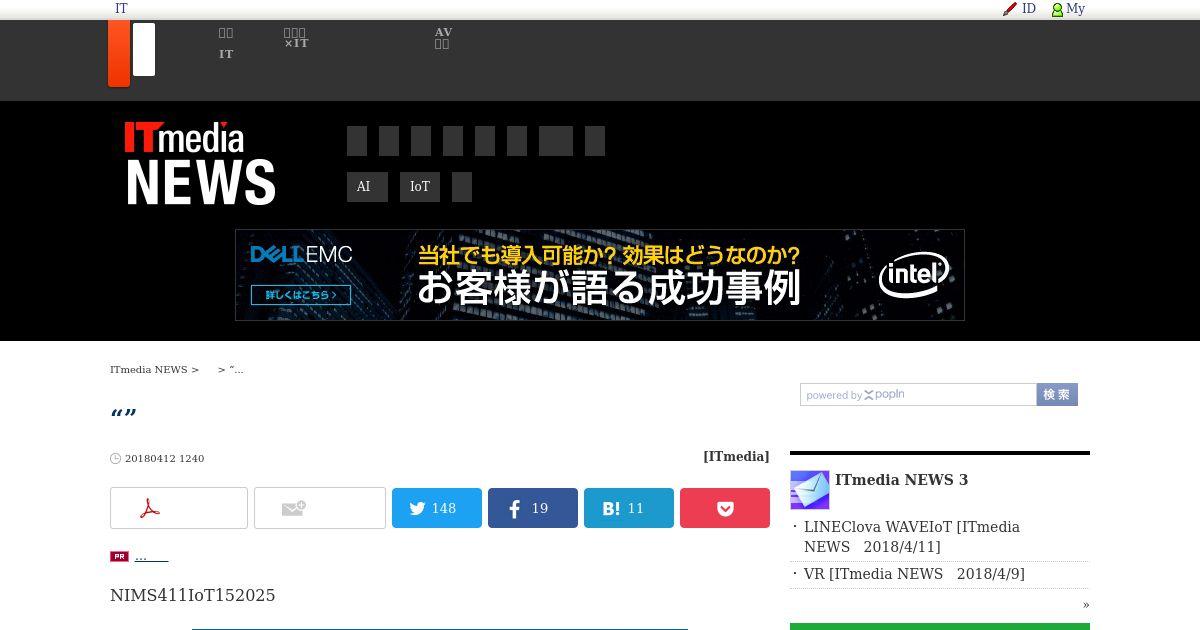The image size is (1200, 630).
Task: Click the [ITmedia] author credit
Action: (x=736, y=456)
